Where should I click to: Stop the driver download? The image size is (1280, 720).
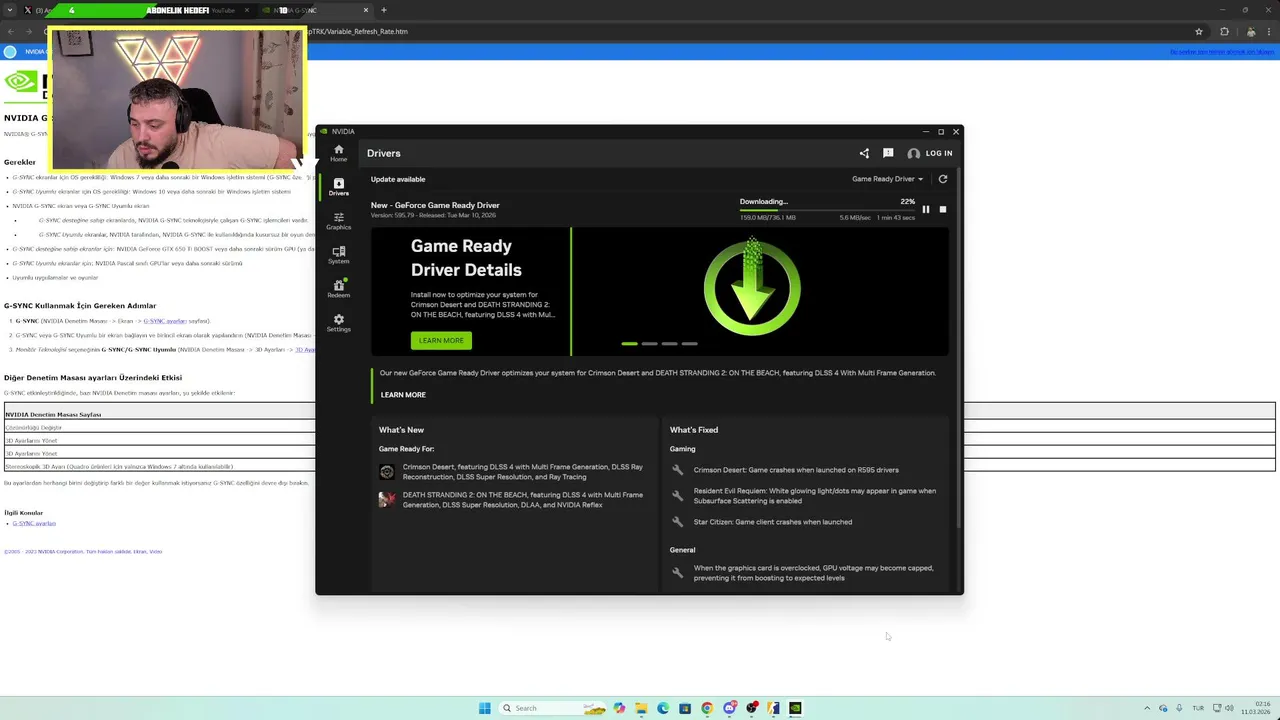(x=942, y=210)
